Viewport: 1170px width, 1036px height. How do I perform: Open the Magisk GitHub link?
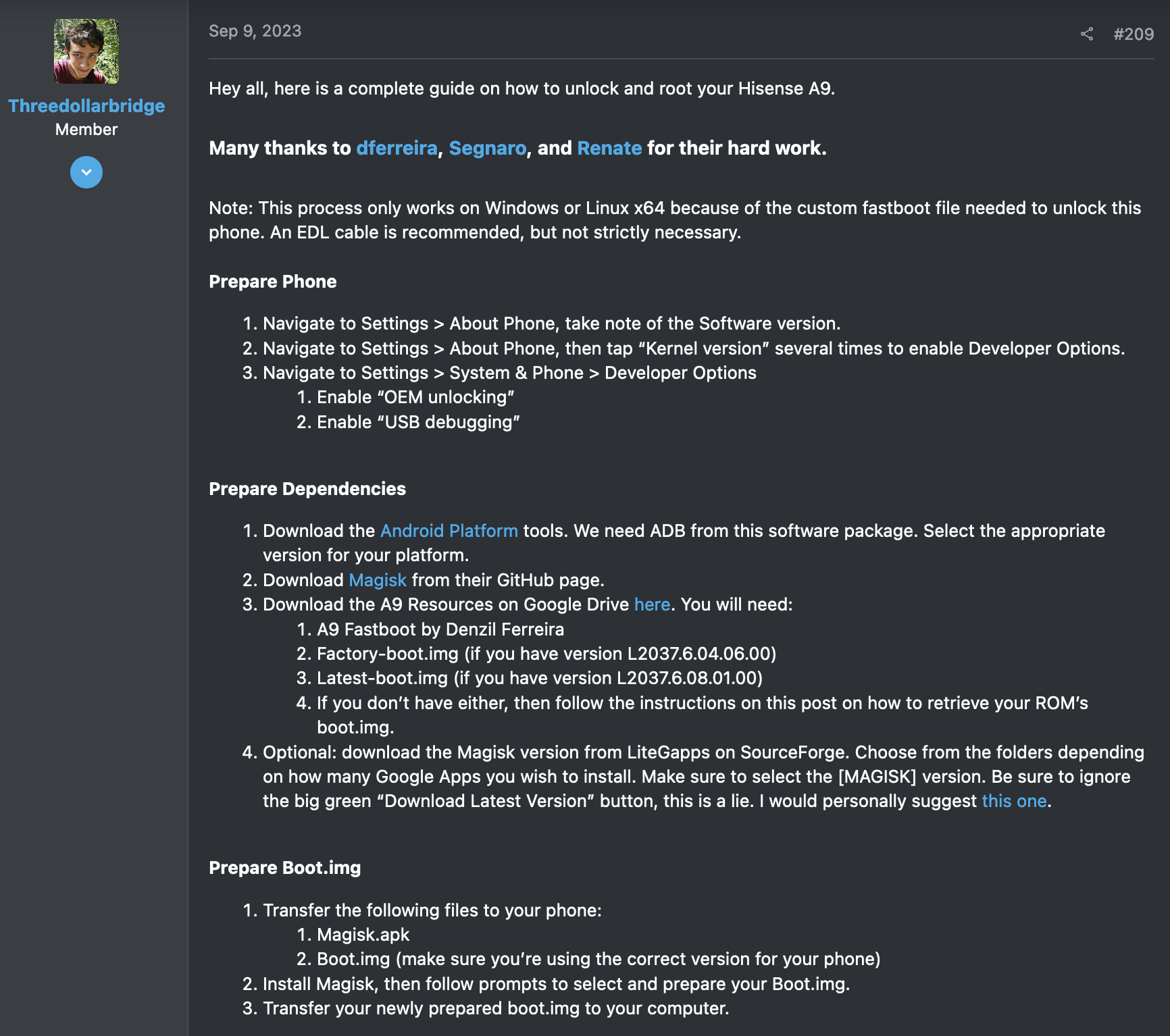click(x=378, y=580)
